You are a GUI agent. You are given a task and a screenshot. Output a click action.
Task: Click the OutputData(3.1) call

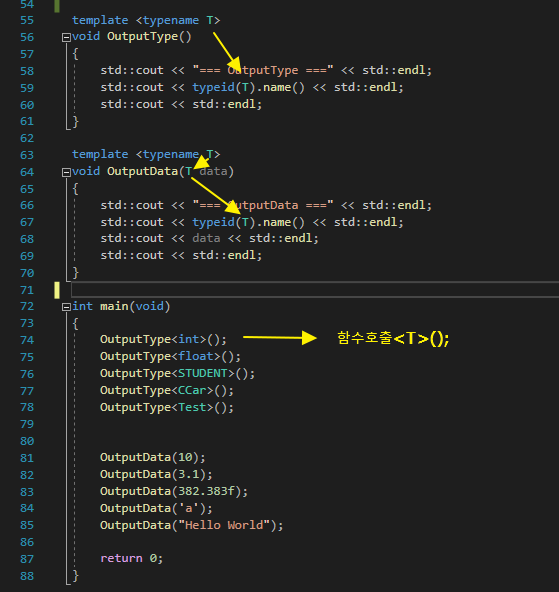coord(156,475)
